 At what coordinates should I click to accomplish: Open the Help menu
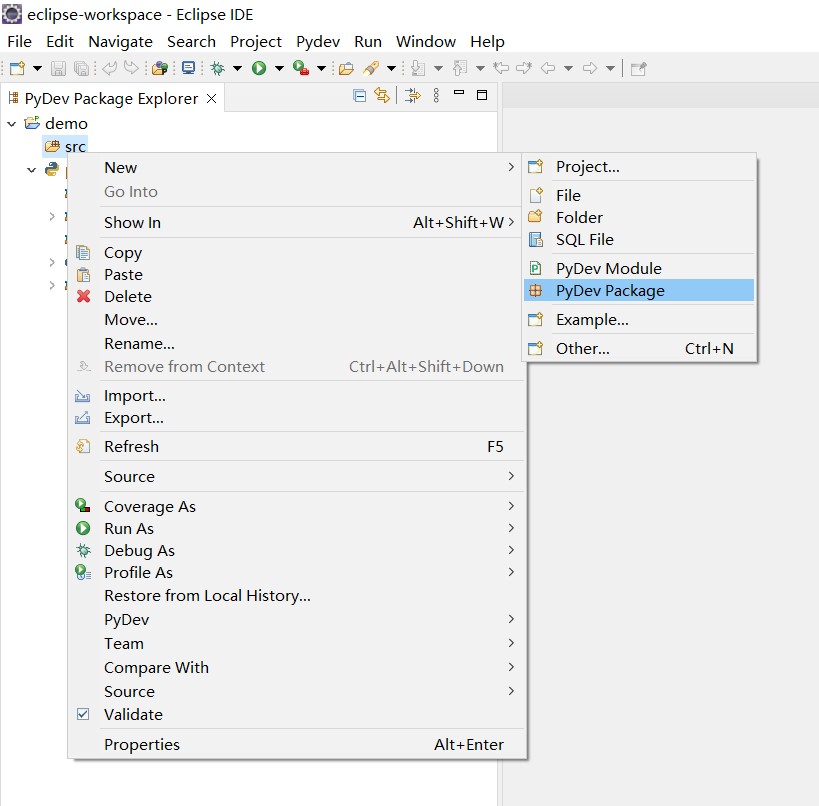coord(487,42)
